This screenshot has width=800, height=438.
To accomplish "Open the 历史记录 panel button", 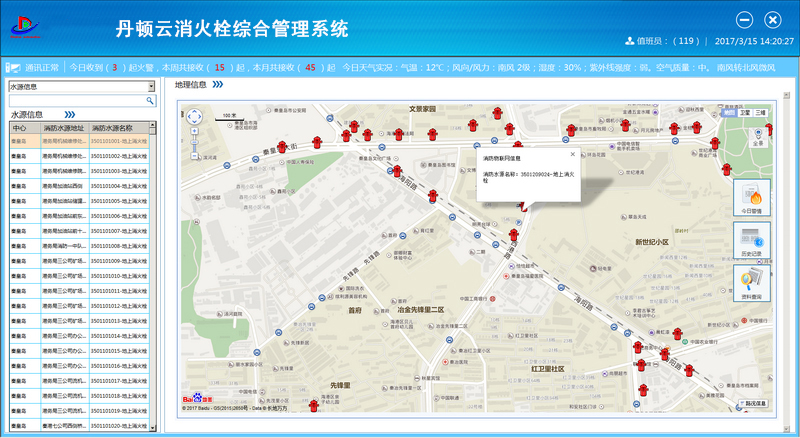I will [x=752, y=240].
